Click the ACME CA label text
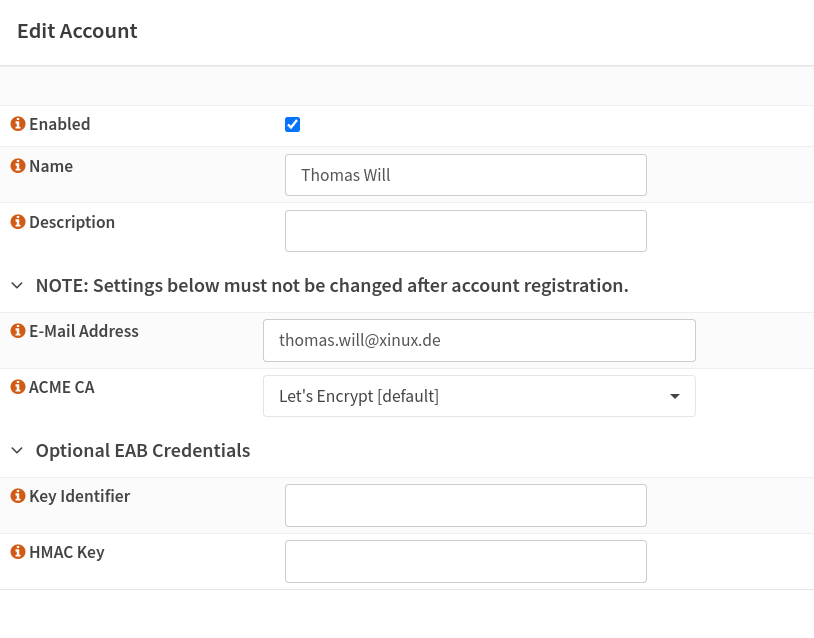The width and height of the screenshot is (814, 638). click(x=62, y=387)
